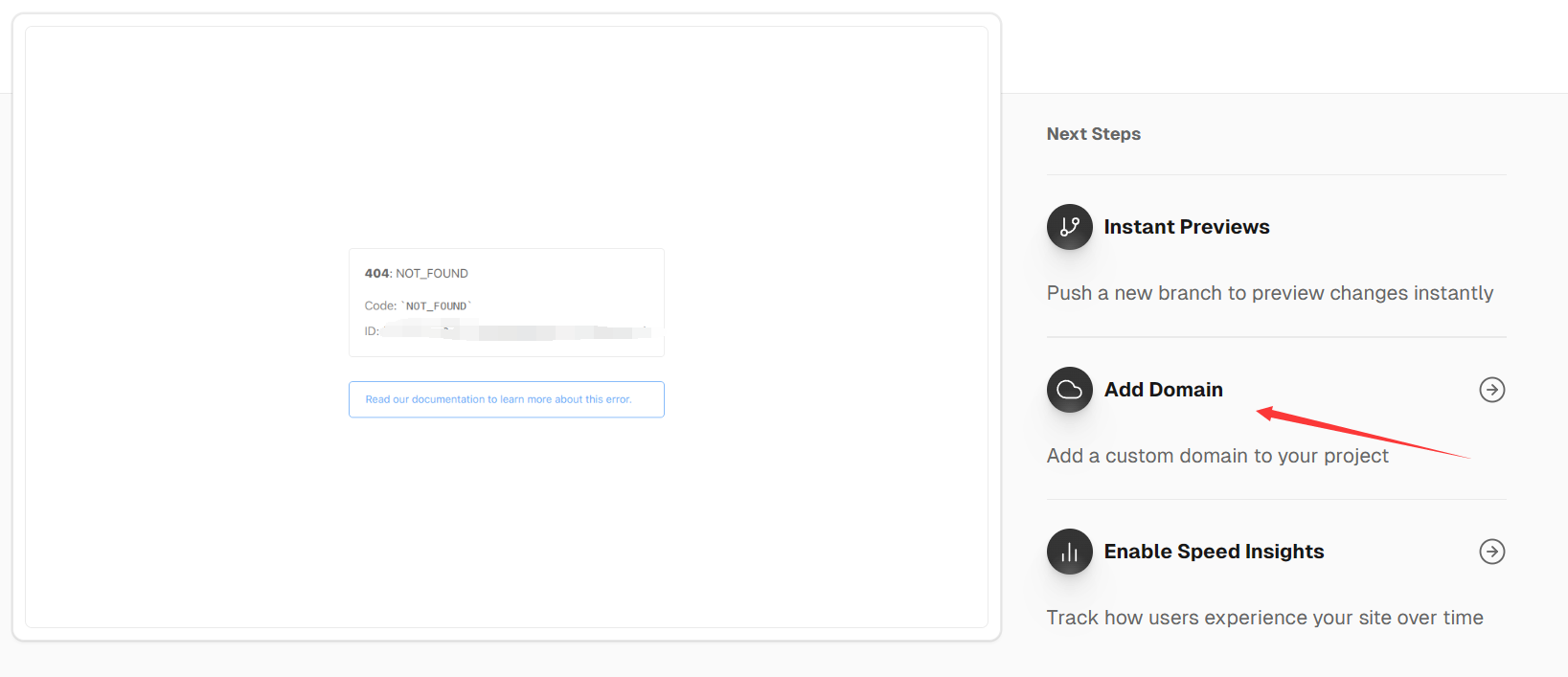This screenshot has width=1568, height=677.
Task: Click "Track how users experience" description text
Action: click(1264, 618)
